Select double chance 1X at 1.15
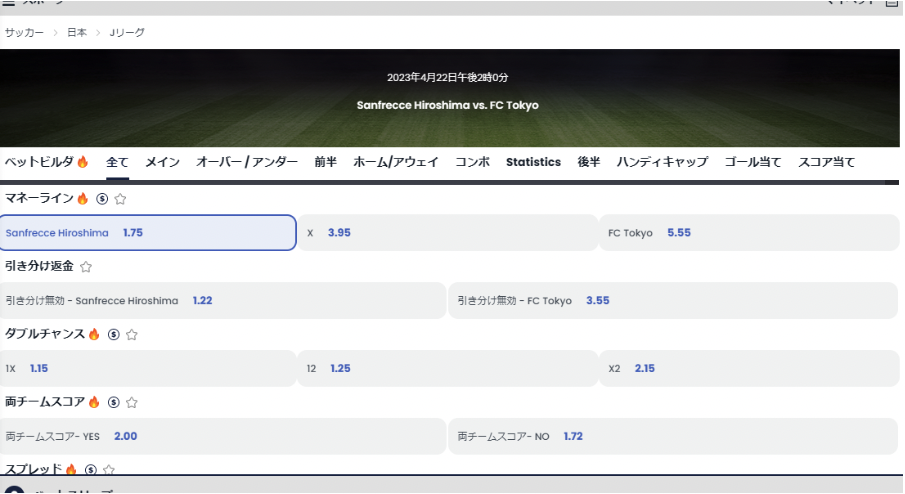 148,368
